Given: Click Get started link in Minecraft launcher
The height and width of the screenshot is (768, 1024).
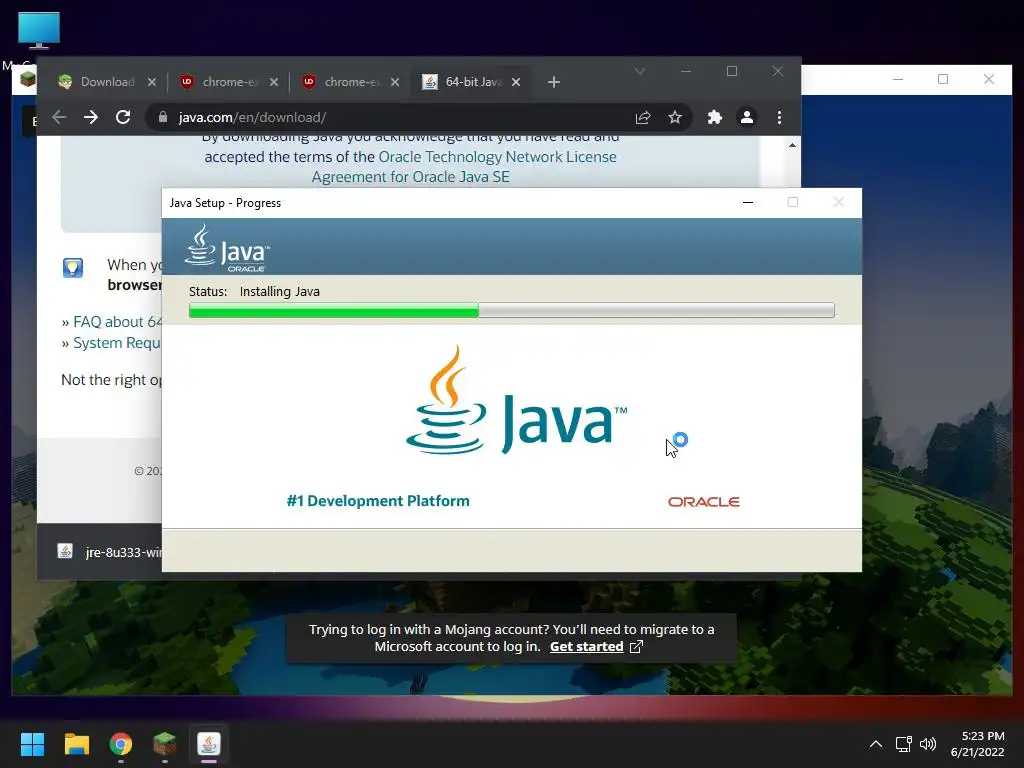Looking at the screenshot, I should click(586, 647).
